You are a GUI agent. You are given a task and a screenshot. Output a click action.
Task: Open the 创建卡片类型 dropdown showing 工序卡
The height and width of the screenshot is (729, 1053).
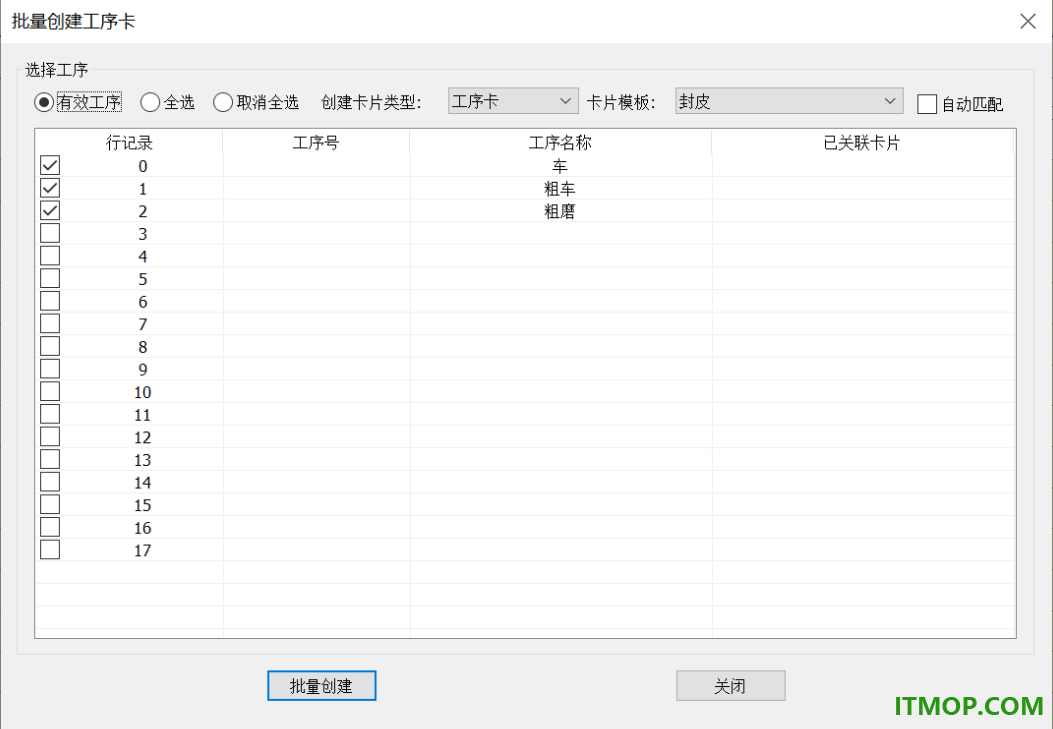pyautogui.click(x=513, y=101)
